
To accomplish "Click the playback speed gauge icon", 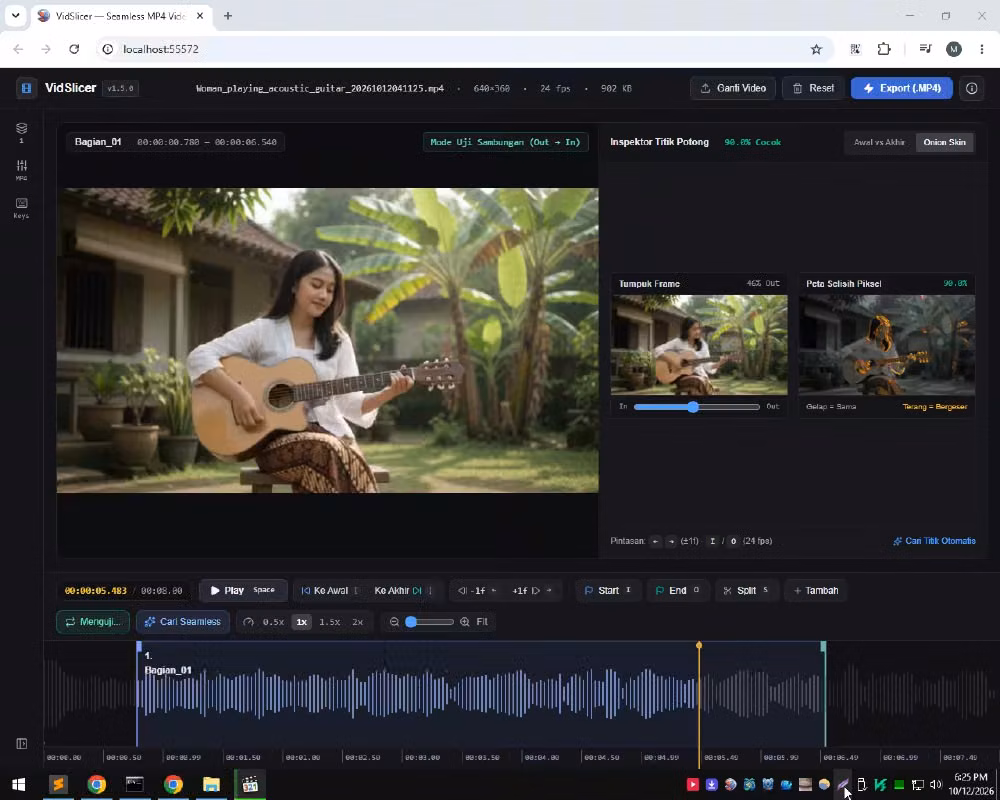I will [x=249, y=621].
